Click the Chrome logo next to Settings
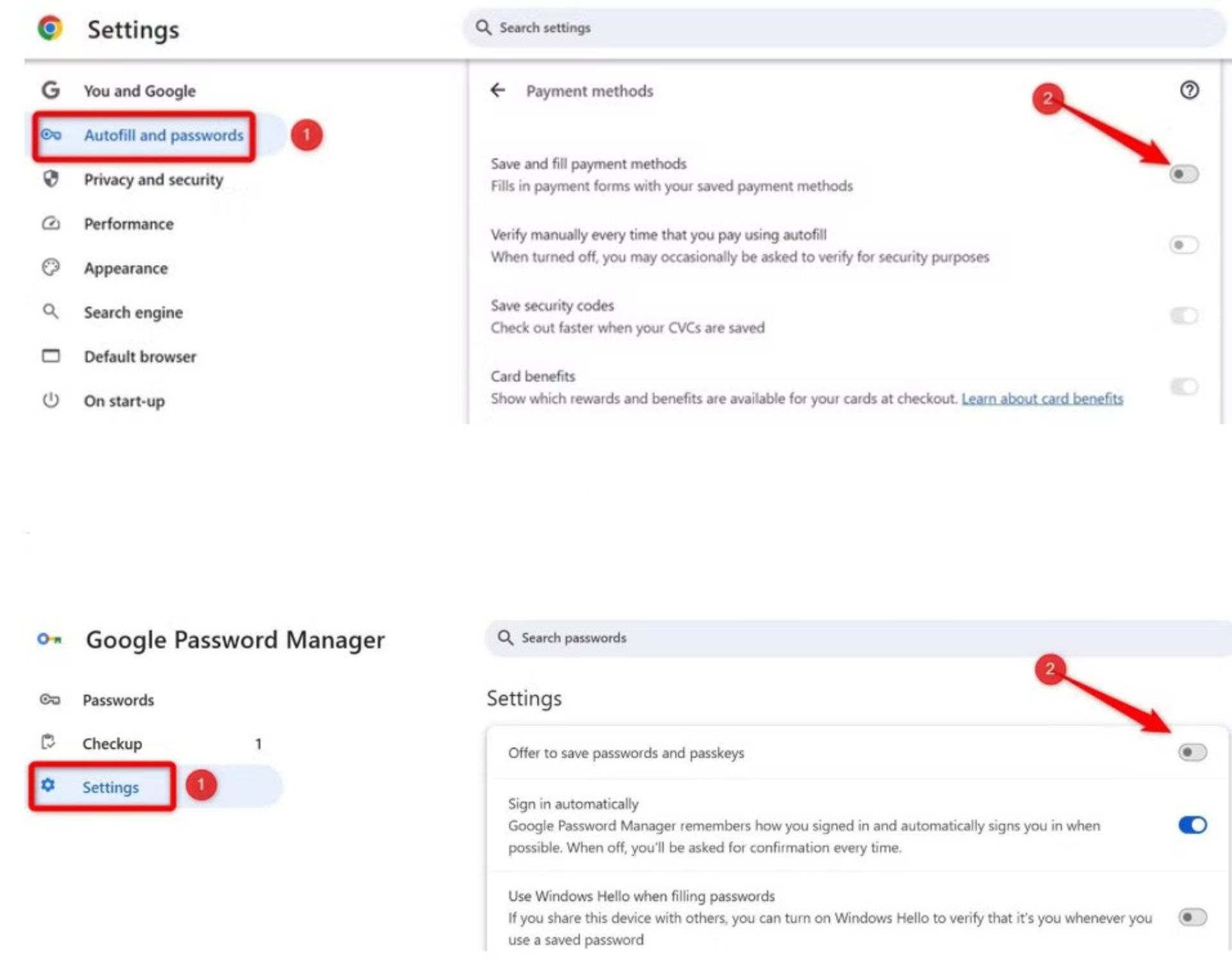The width and height of the screenshot is (1232, 977). point(50,28)
